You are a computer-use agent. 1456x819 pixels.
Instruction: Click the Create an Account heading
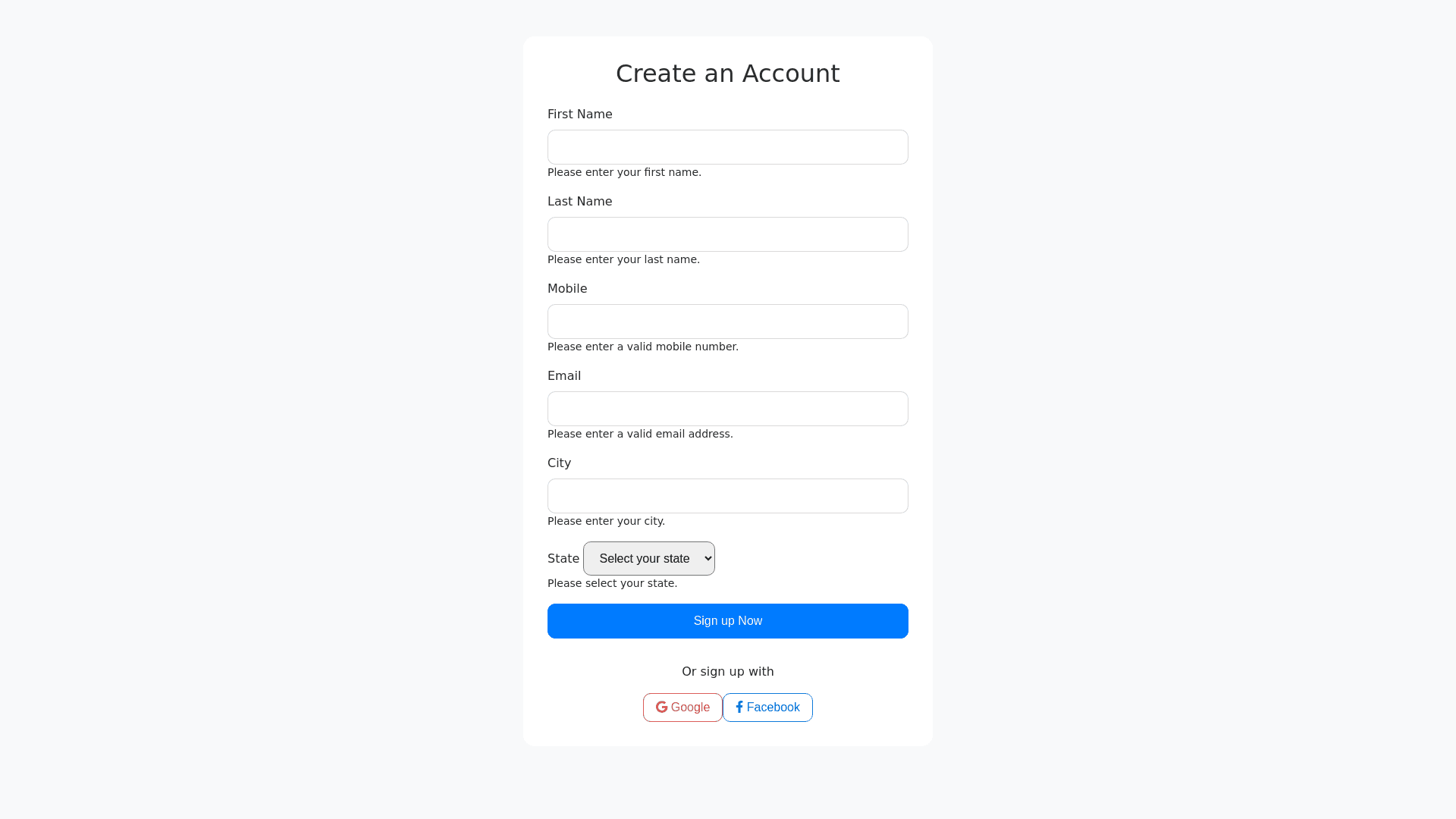point(728,74)
